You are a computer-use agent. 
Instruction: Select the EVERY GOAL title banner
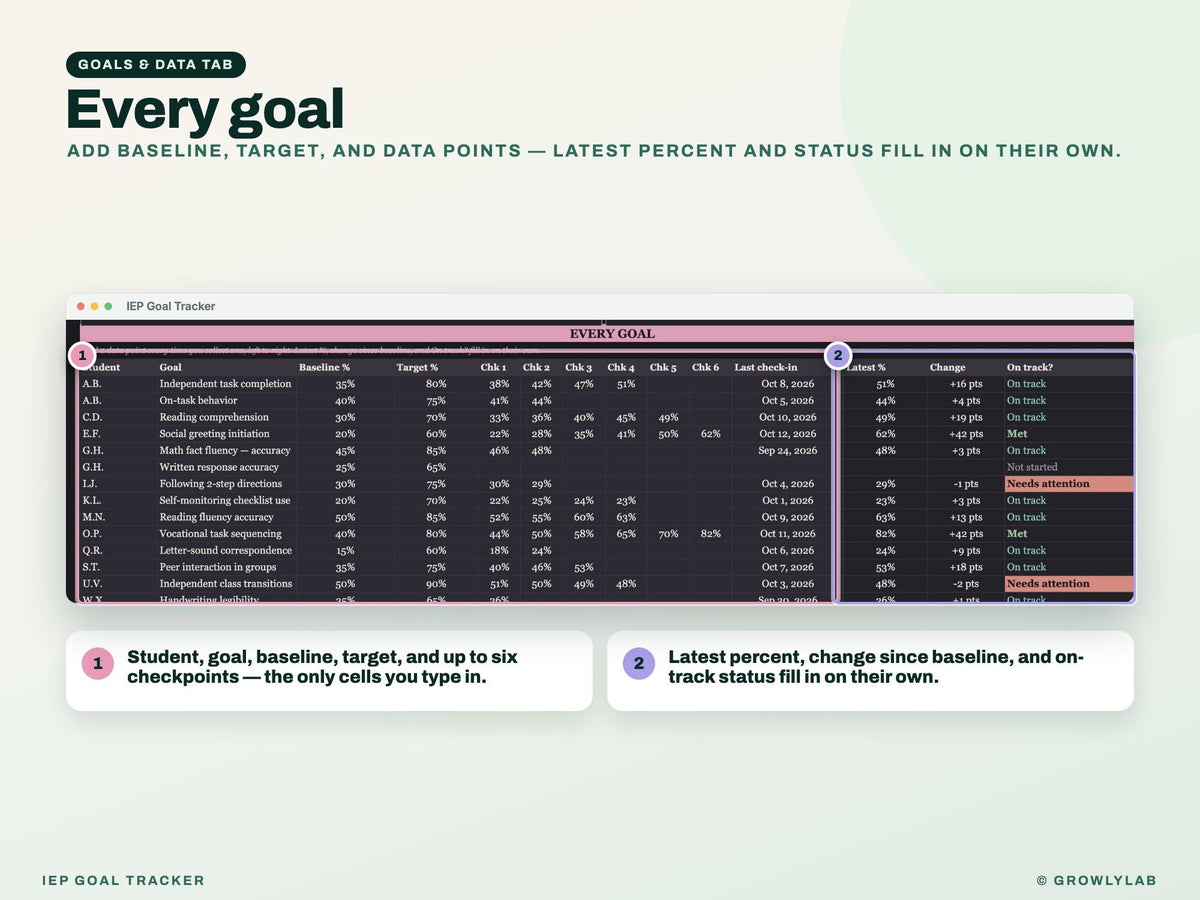(x=607, y=334)
